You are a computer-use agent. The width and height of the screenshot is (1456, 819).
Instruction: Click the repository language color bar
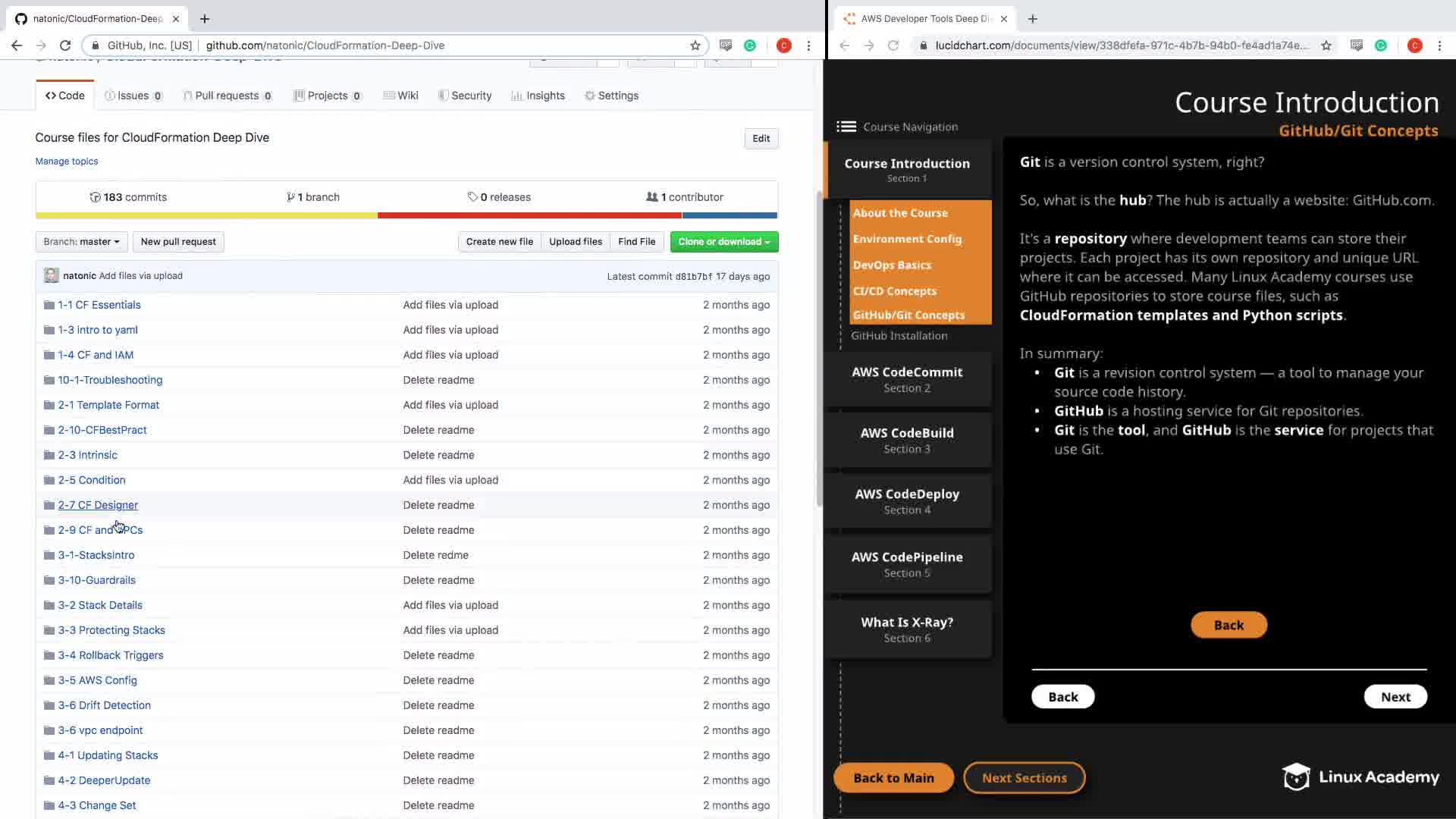(406, 215)
